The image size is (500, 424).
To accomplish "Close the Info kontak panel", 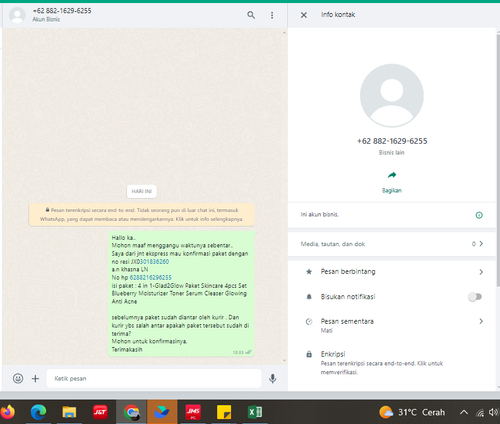I will [x=304, y=15].
